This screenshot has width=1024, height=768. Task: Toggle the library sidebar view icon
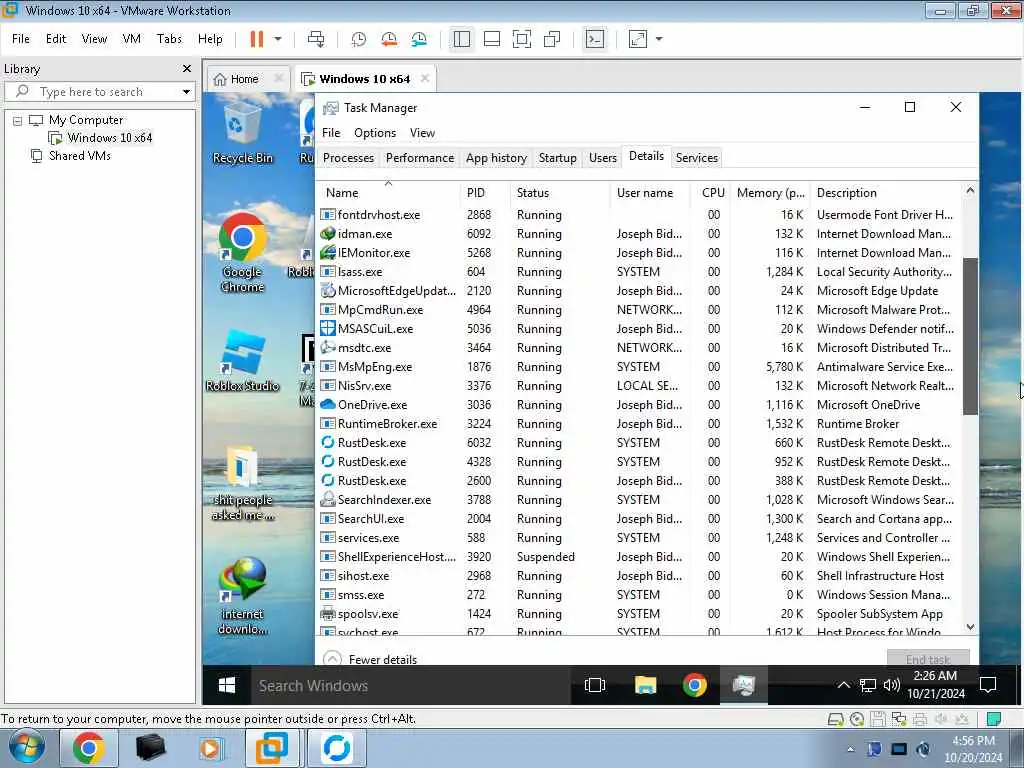pos(462,39)
